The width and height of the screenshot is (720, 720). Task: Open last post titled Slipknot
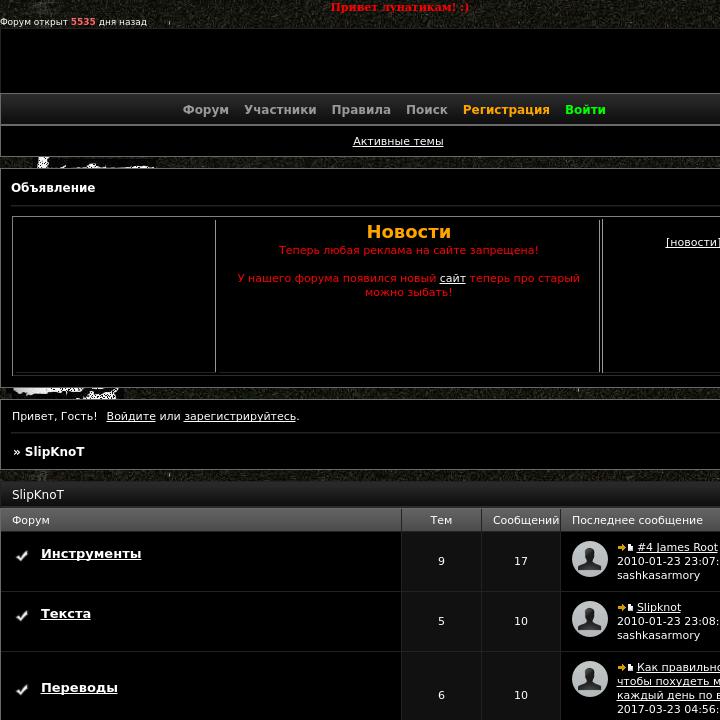(658, 607)
